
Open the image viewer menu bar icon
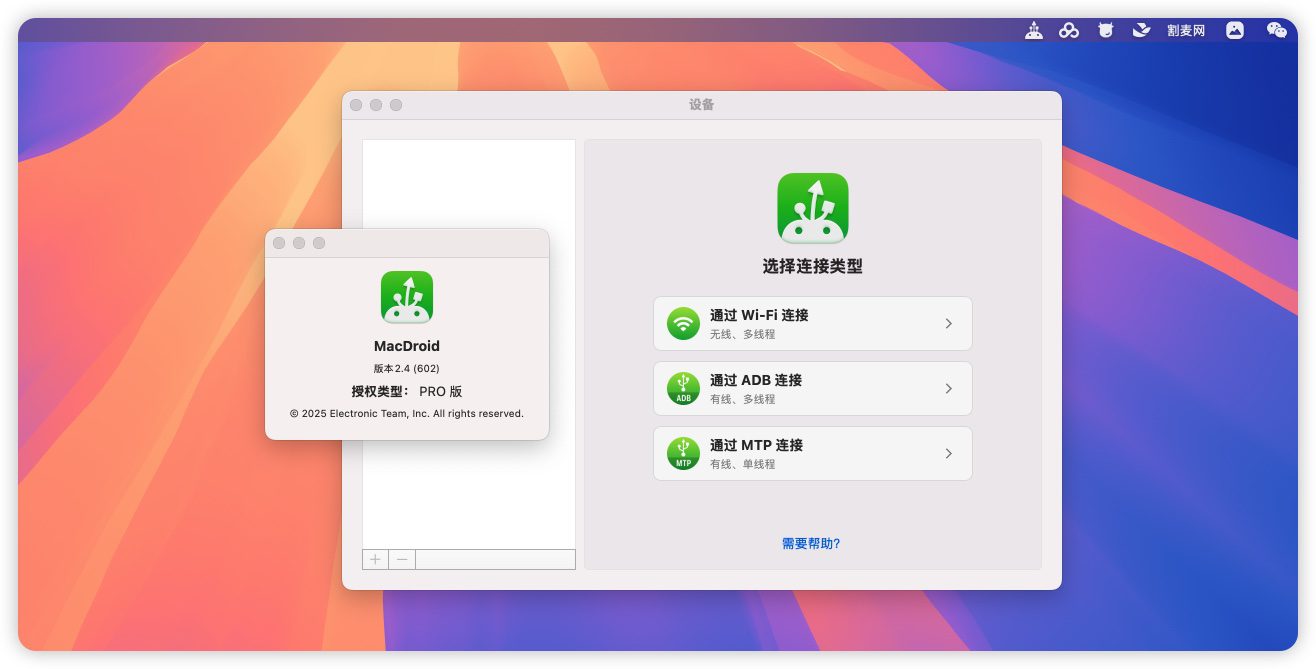pos(1235,30)
